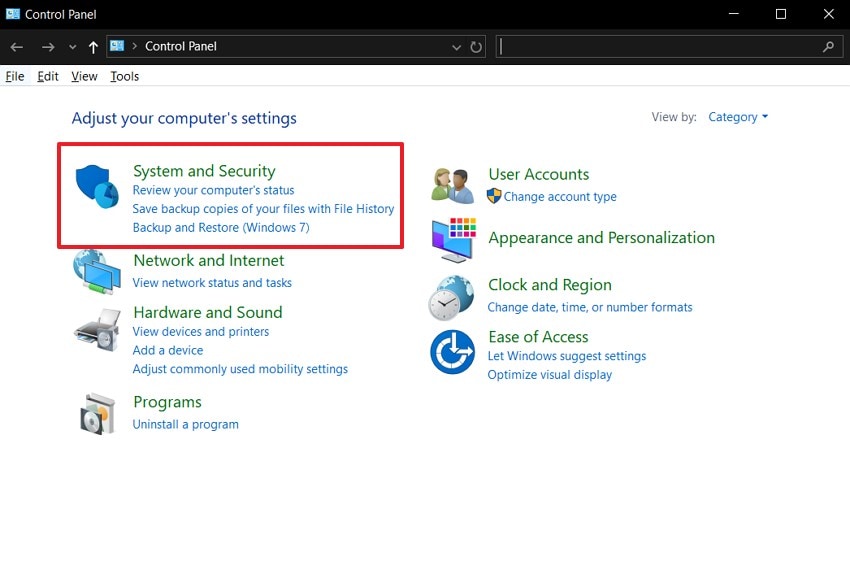
Task: Open Appearance and Personalization heading link
Action: tap(602, 238)
